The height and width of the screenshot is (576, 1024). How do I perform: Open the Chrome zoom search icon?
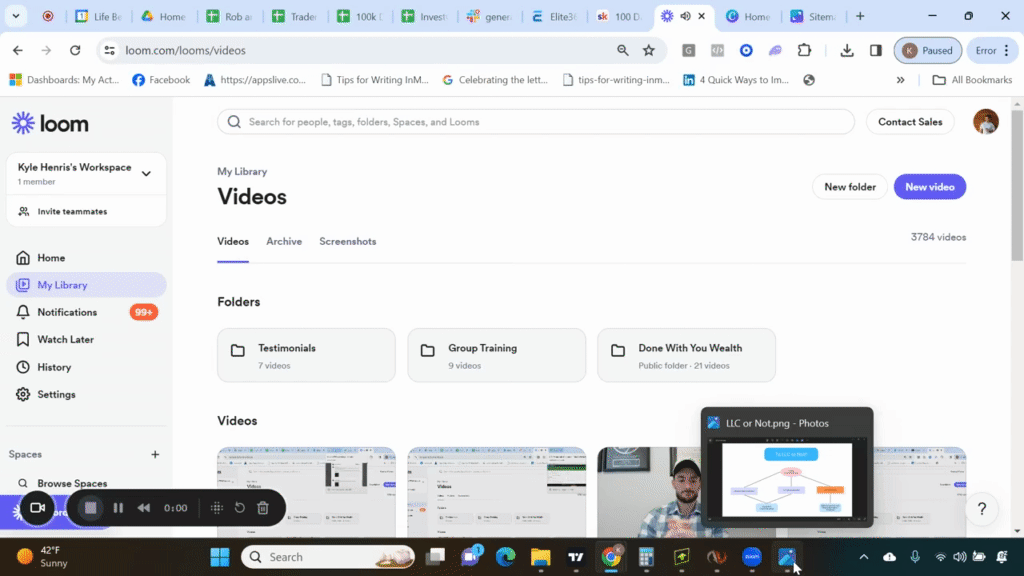[x=622, y=50]
